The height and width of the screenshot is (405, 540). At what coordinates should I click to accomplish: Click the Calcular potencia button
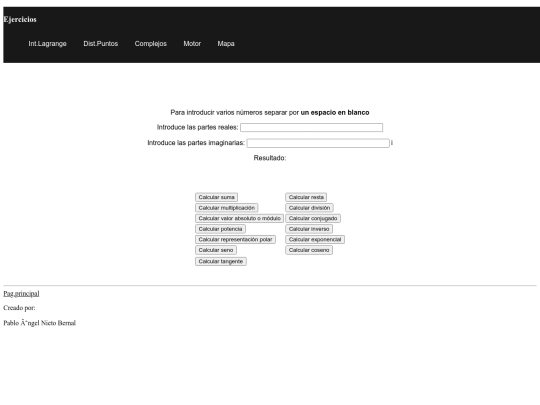[220, 229]
